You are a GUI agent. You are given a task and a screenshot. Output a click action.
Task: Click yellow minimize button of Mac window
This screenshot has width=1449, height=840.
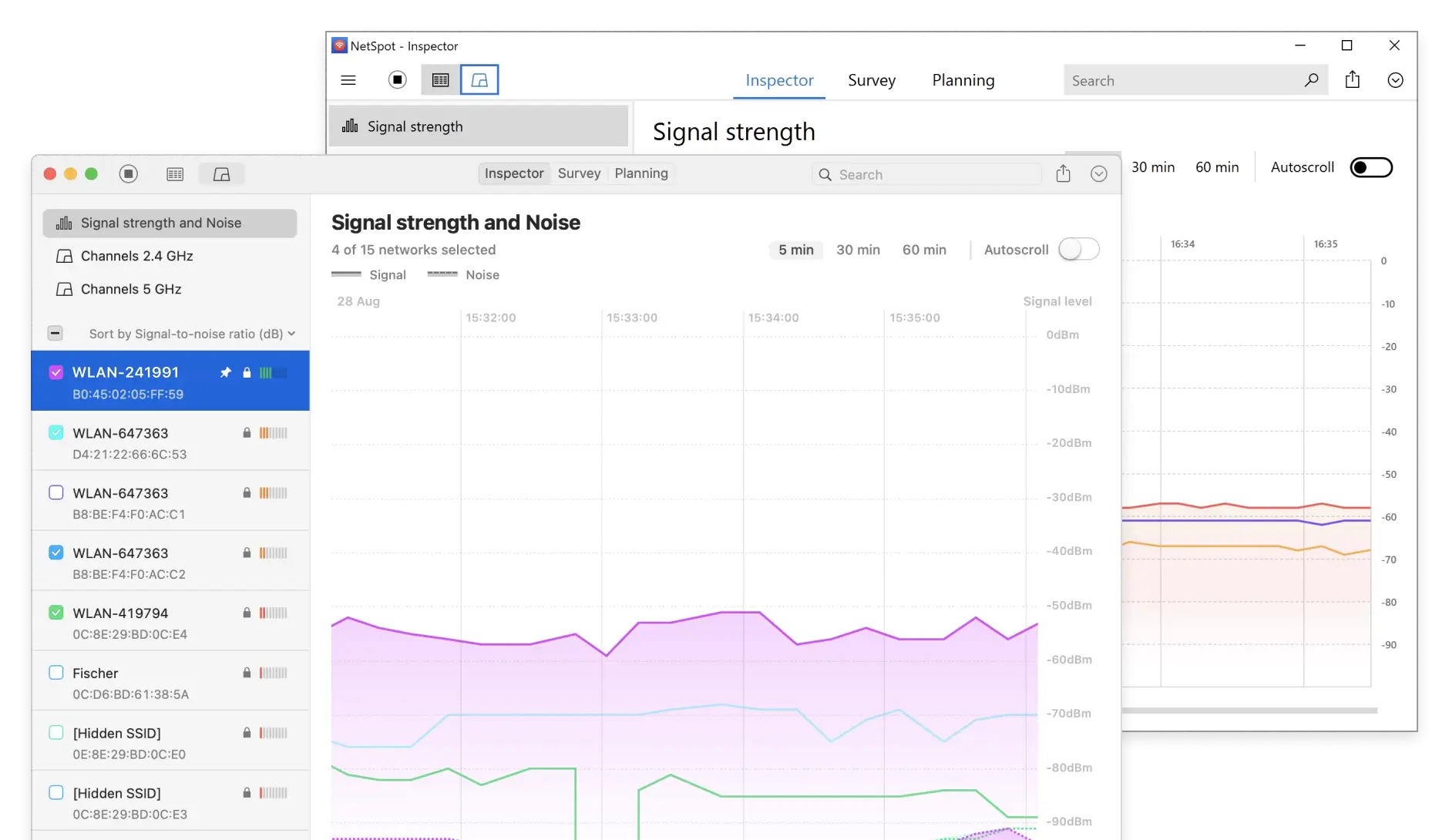[70, 174]
